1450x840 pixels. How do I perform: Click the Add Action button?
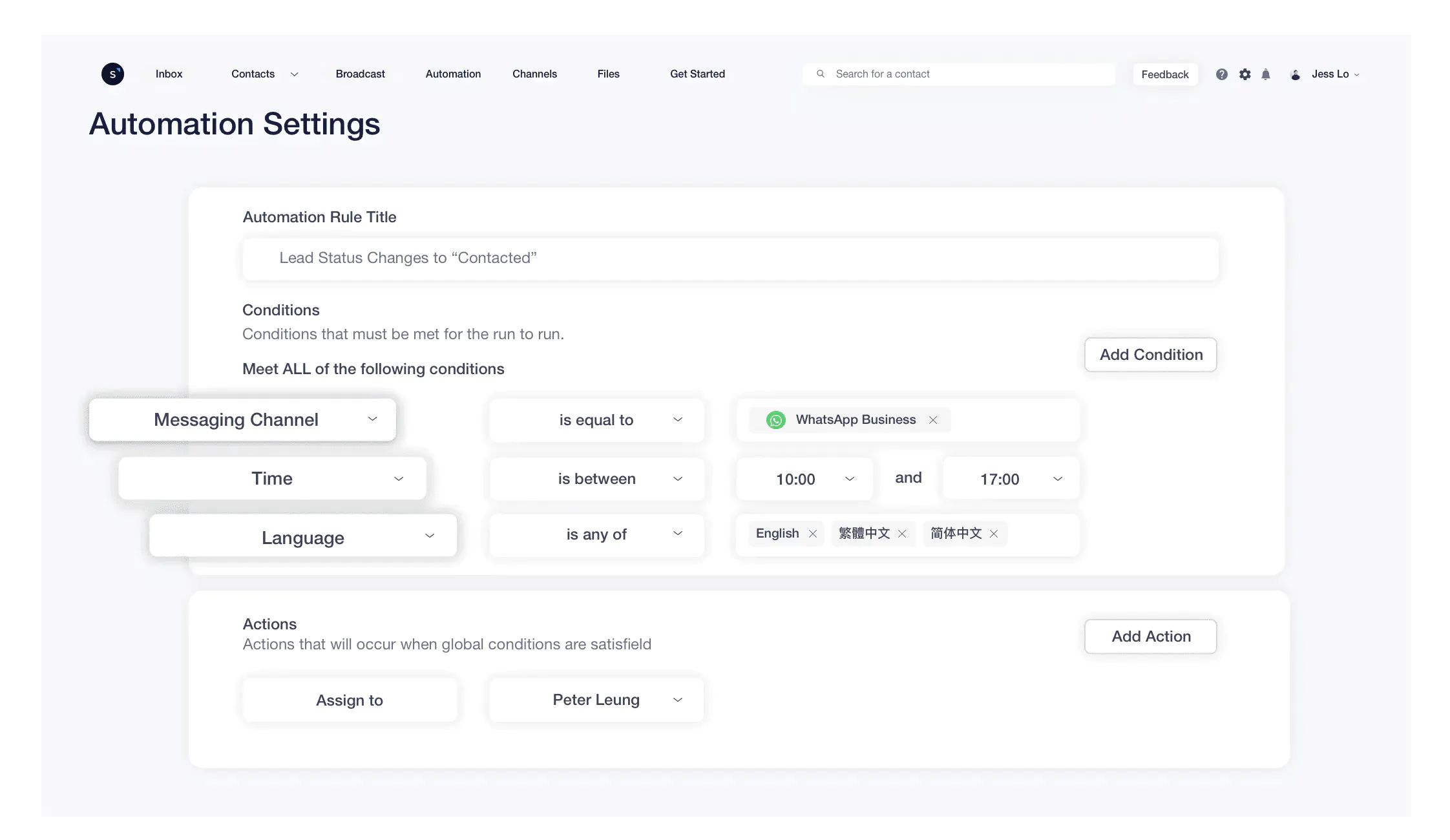1151,636
